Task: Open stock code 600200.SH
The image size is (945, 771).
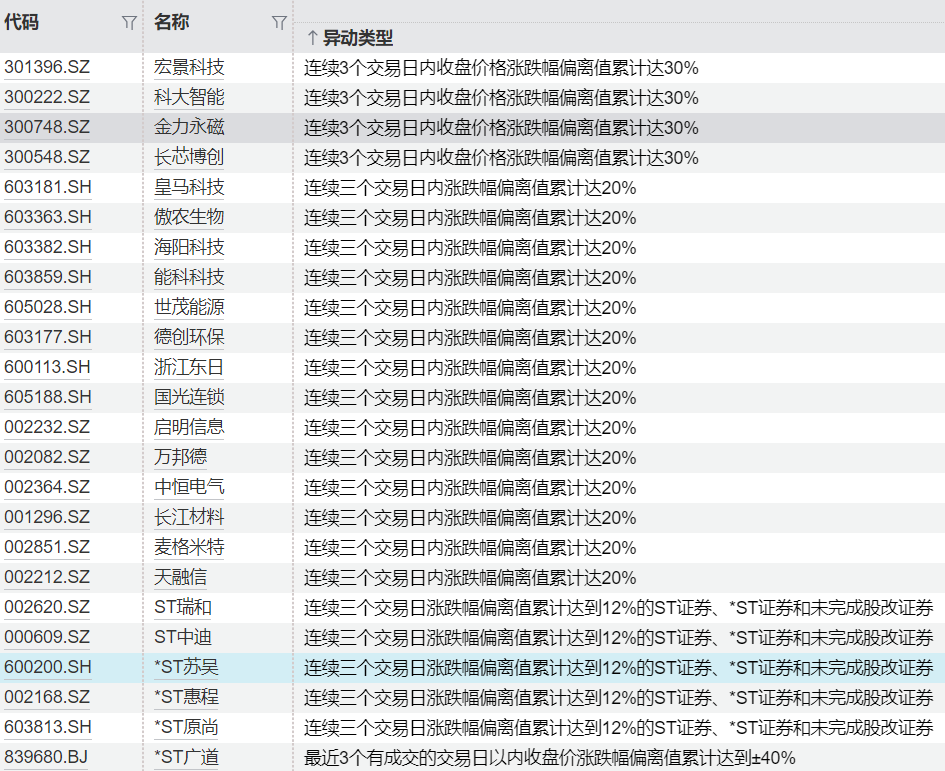Action: coord(48,667)
